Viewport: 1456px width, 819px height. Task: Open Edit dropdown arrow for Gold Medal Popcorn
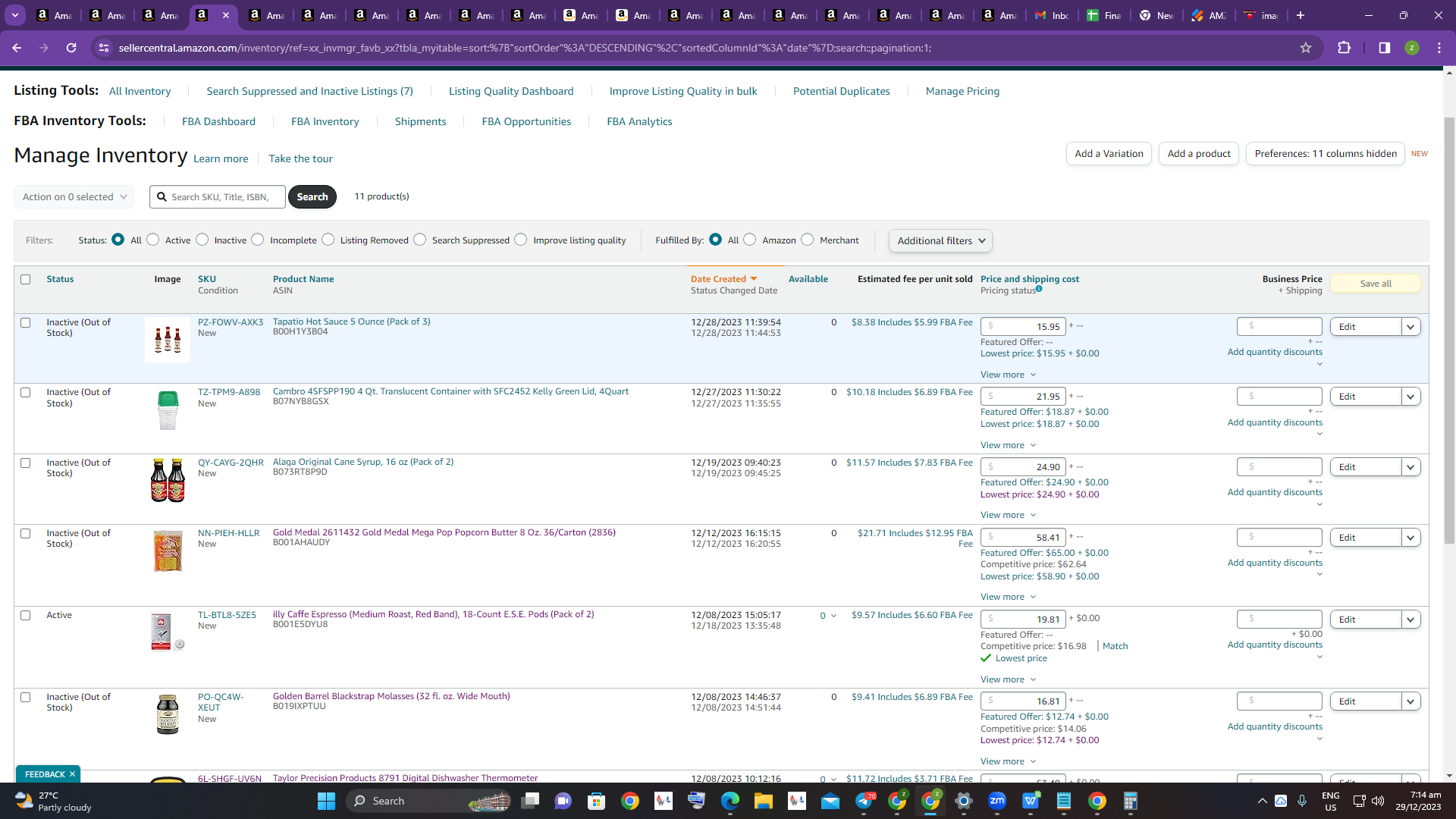click(x=1410, y=538)
